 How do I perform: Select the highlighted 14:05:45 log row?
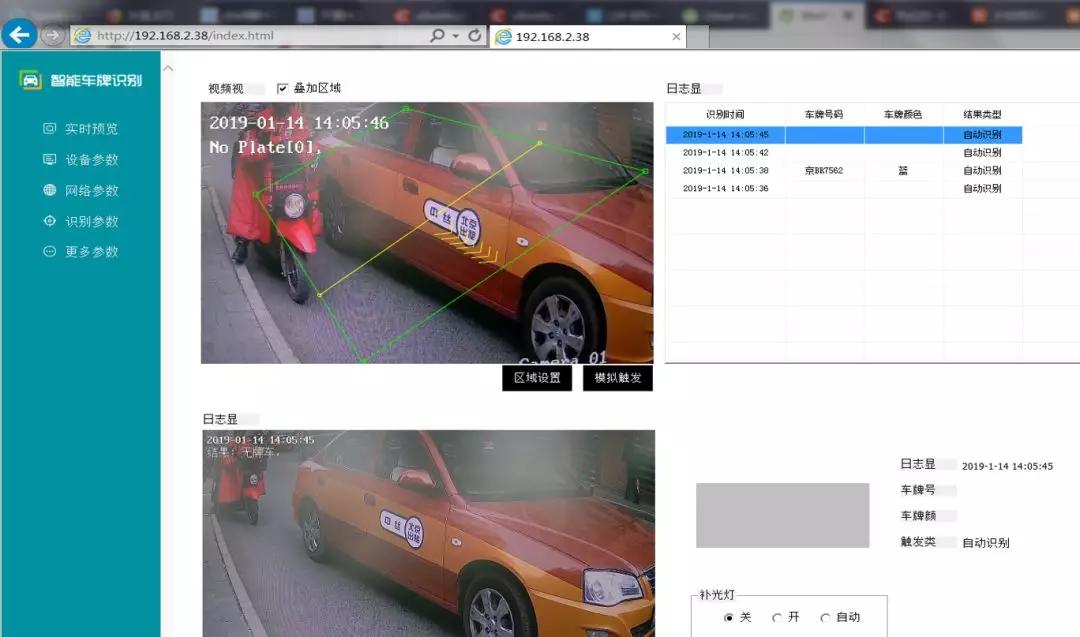click(x=844, y=135)
